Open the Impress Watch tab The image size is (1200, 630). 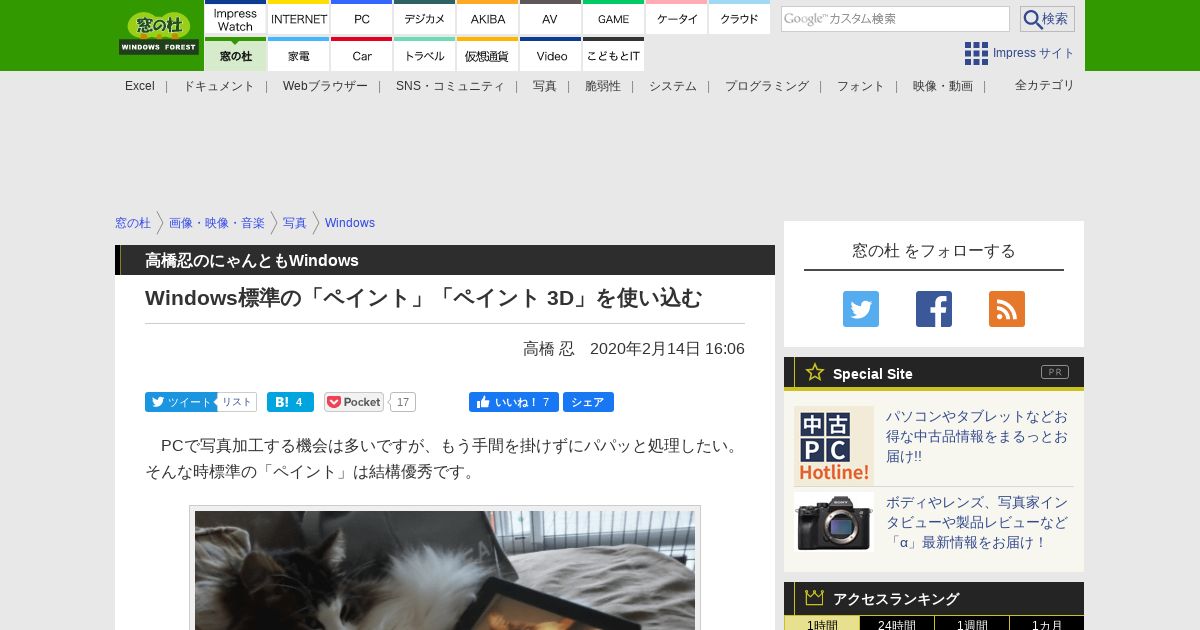235,19
